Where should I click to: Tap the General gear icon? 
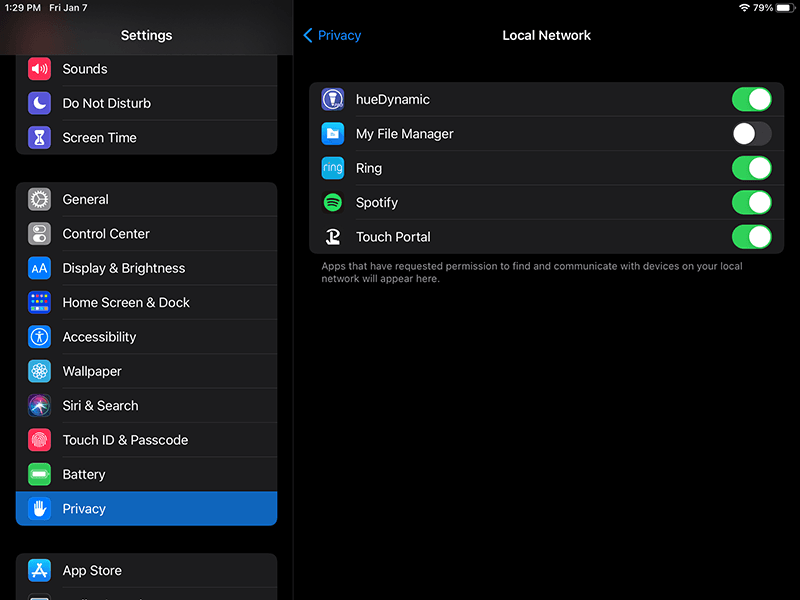coord(39,199)
